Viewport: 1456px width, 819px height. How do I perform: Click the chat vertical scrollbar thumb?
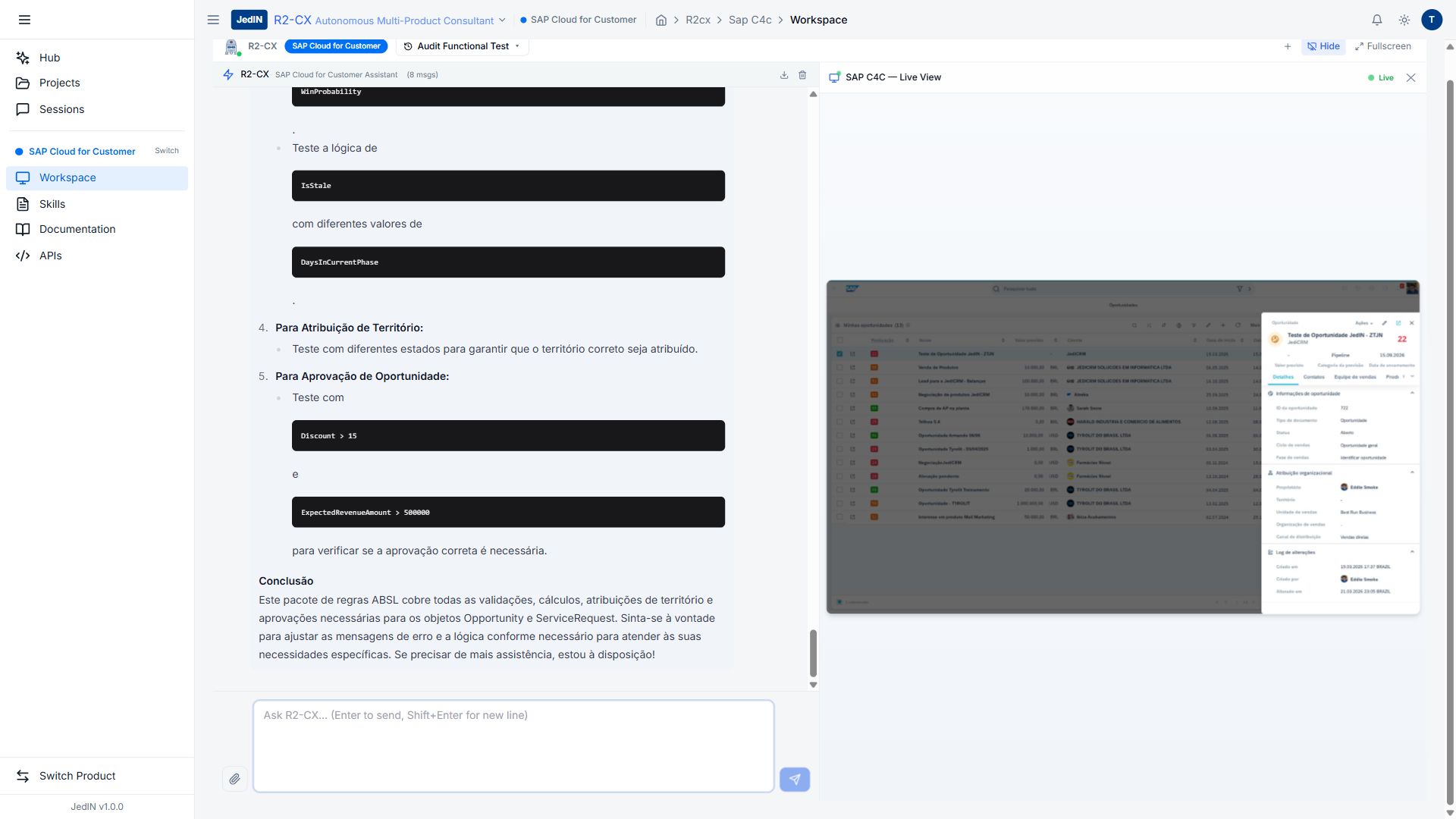813,652
